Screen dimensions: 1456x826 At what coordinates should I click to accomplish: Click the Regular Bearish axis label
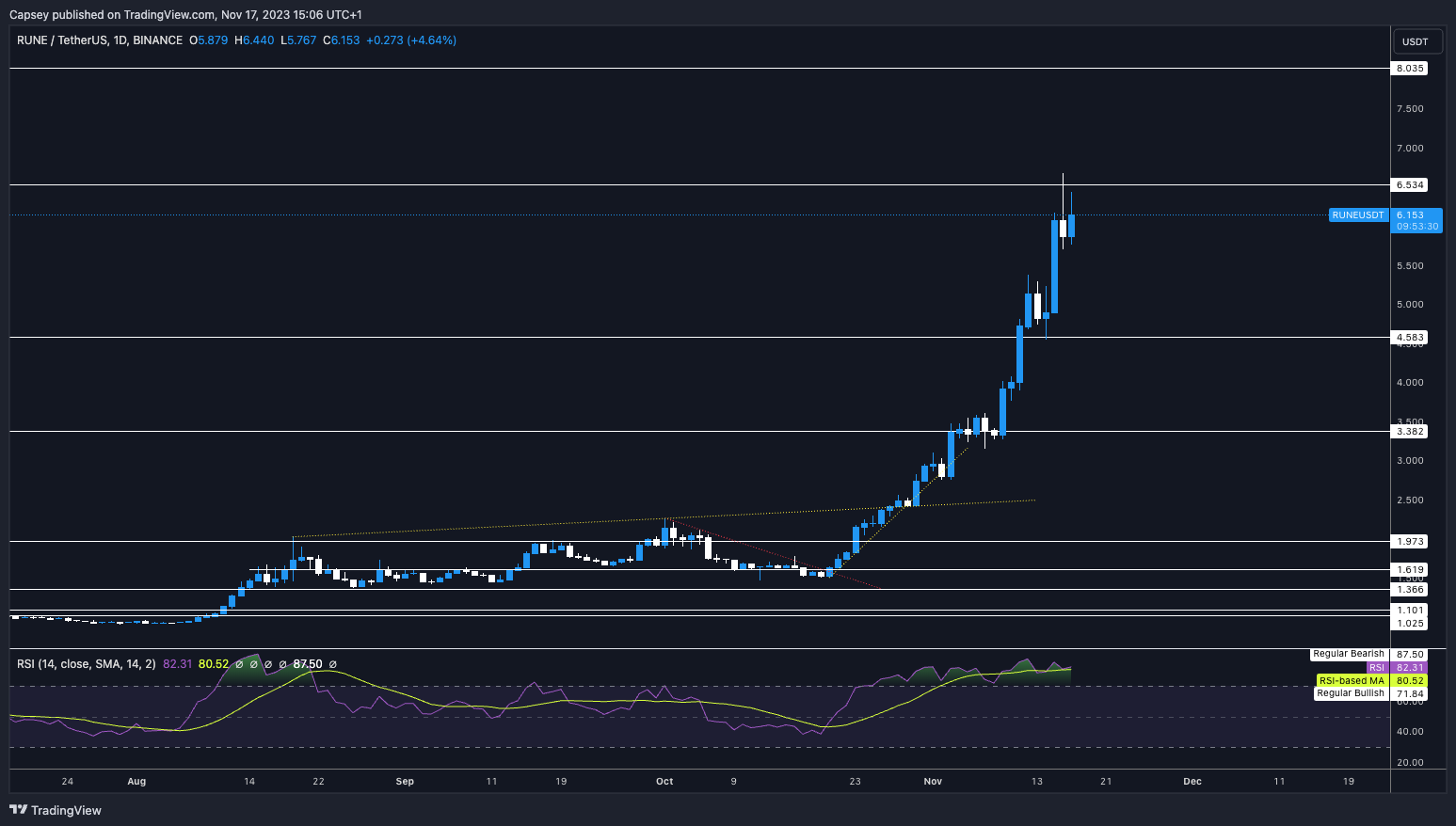coord(1349,654)
